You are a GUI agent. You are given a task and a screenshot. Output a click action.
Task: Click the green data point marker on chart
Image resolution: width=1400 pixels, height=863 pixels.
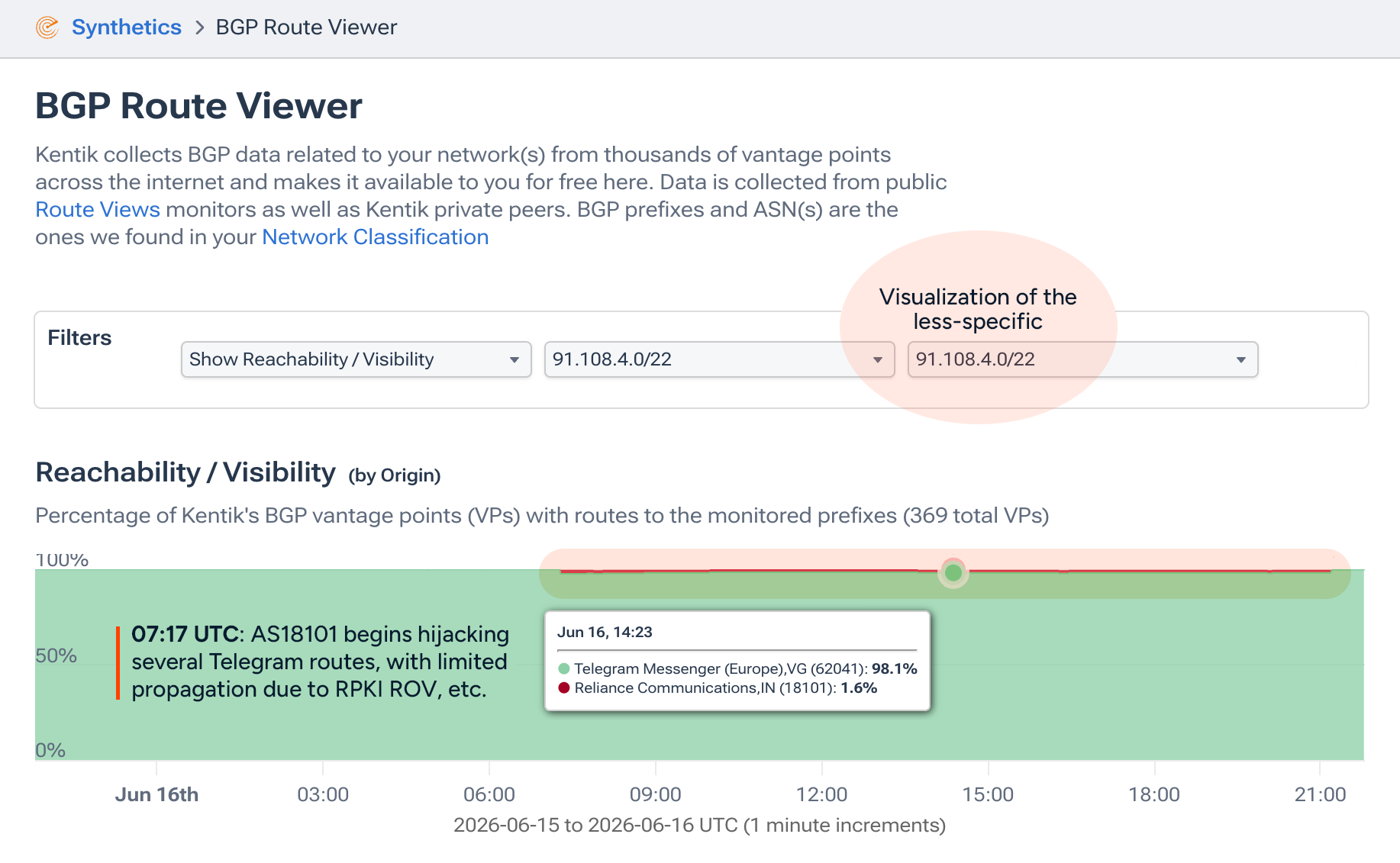click(953, 572)
